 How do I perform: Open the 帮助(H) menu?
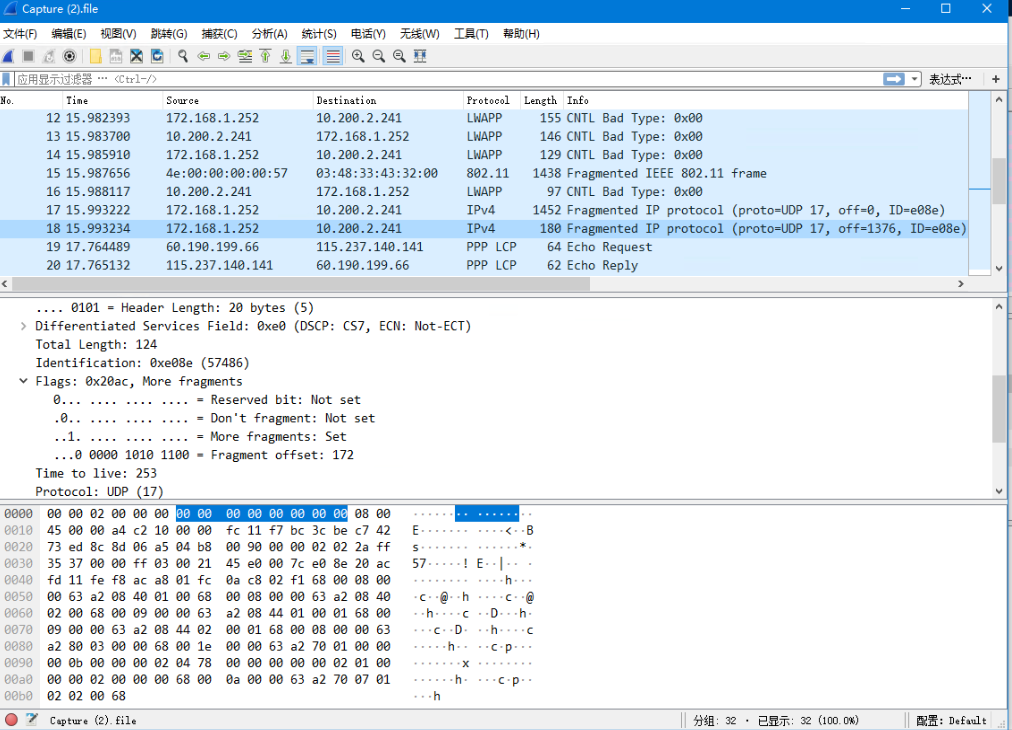point(521,34)
